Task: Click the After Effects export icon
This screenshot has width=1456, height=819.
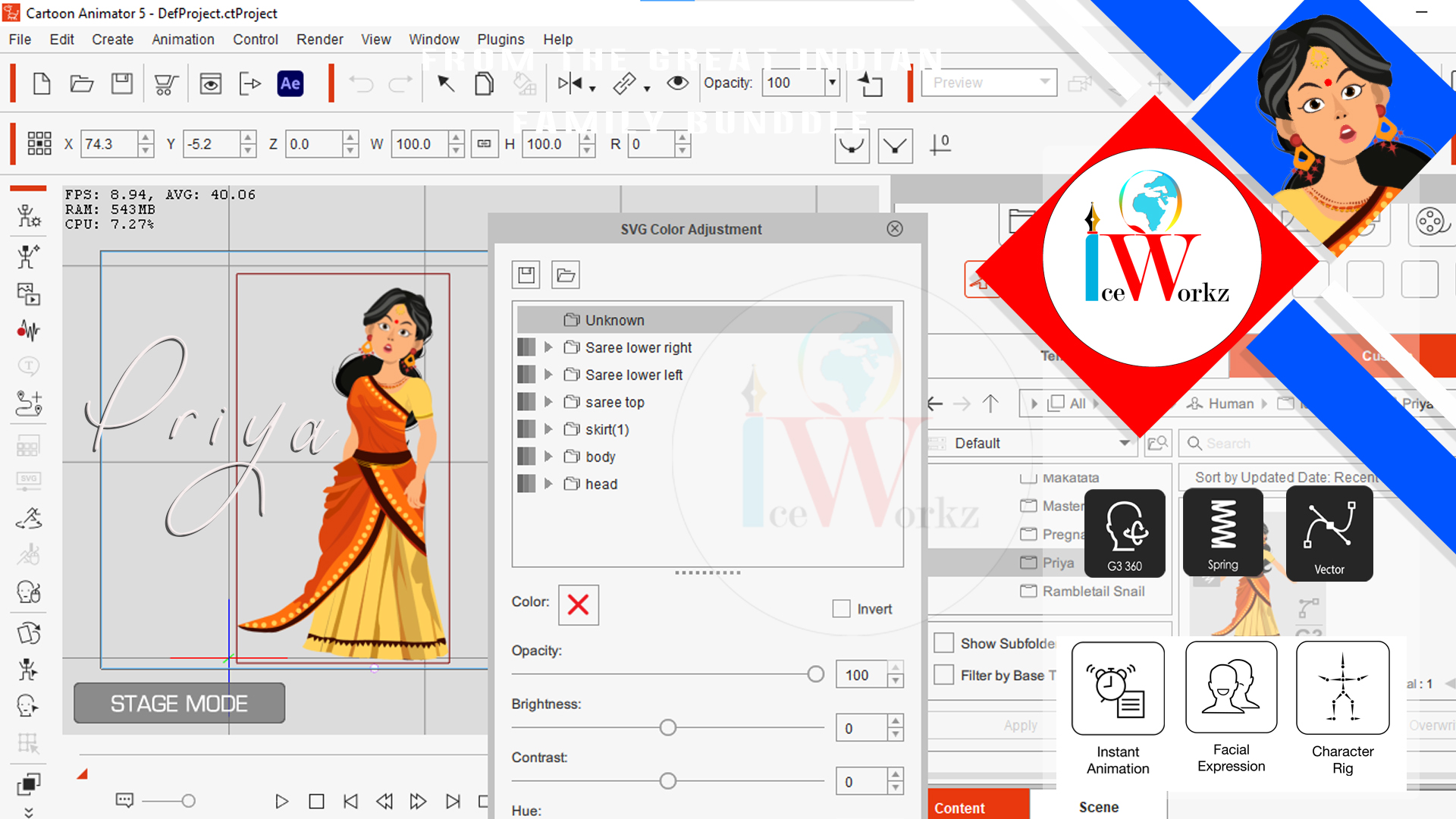Action: [x=290, y=83]
